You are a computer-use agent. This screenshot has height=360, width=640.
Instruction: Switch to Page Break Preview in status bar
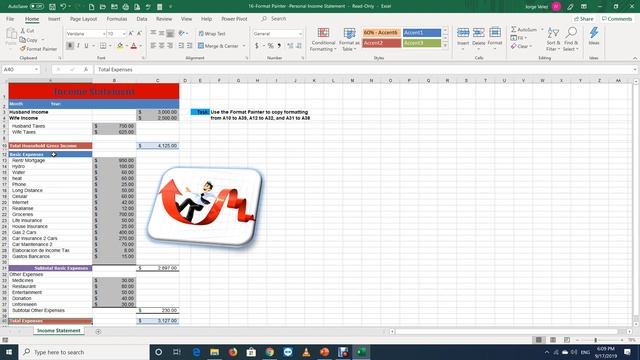(x=567, y=340)
